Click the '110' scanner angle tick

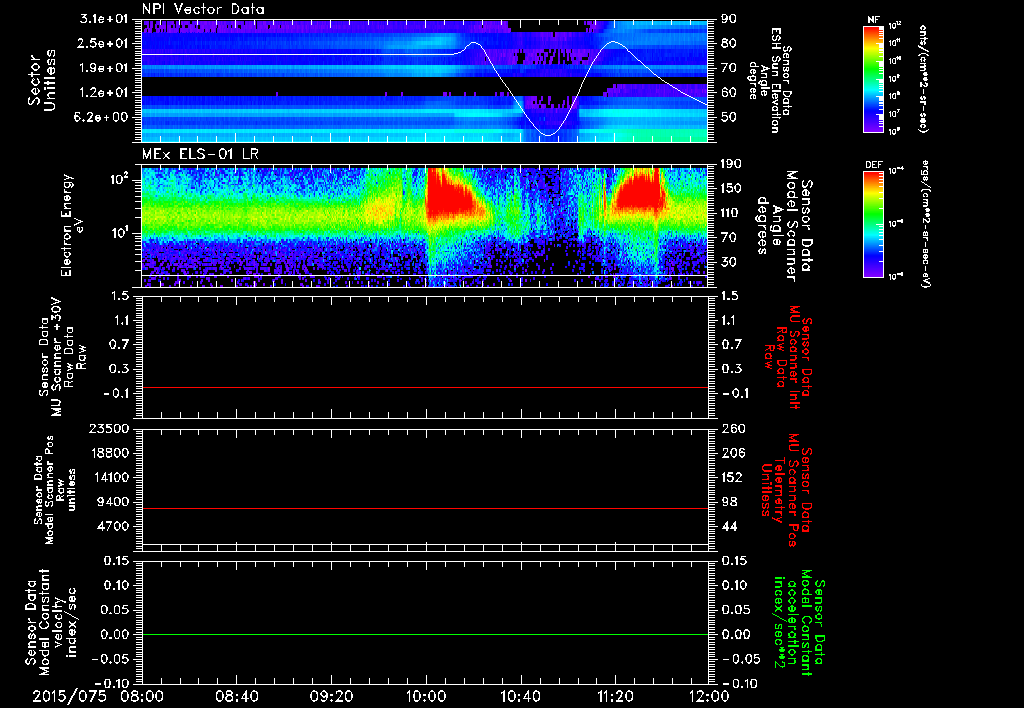point(731,213)
